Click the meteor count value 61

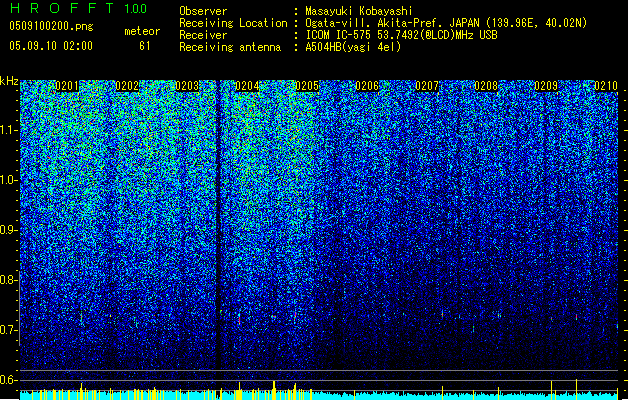coord(145,46)
